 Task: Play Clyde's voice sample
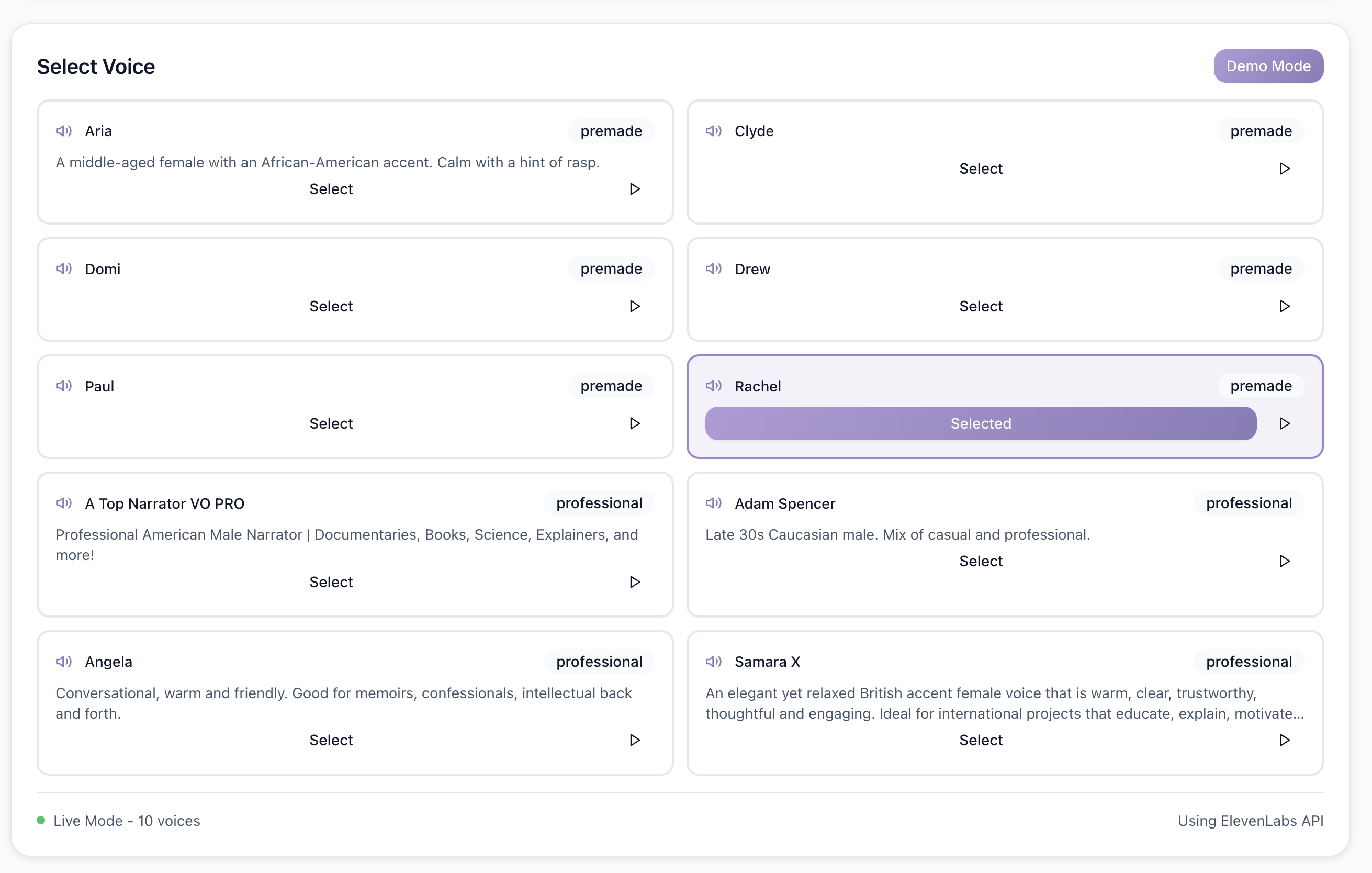click(1284, 169)
